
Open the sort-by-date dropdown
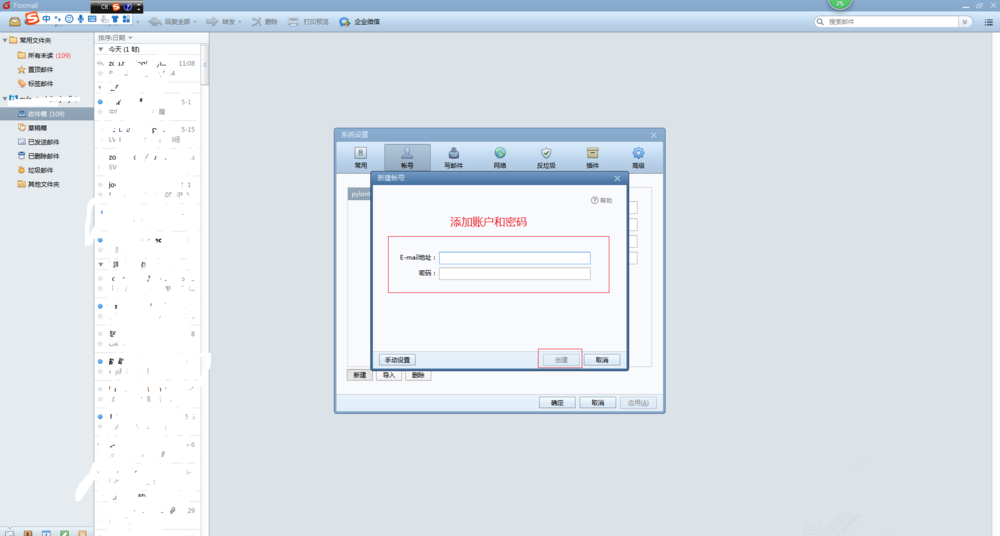(115, 38)
